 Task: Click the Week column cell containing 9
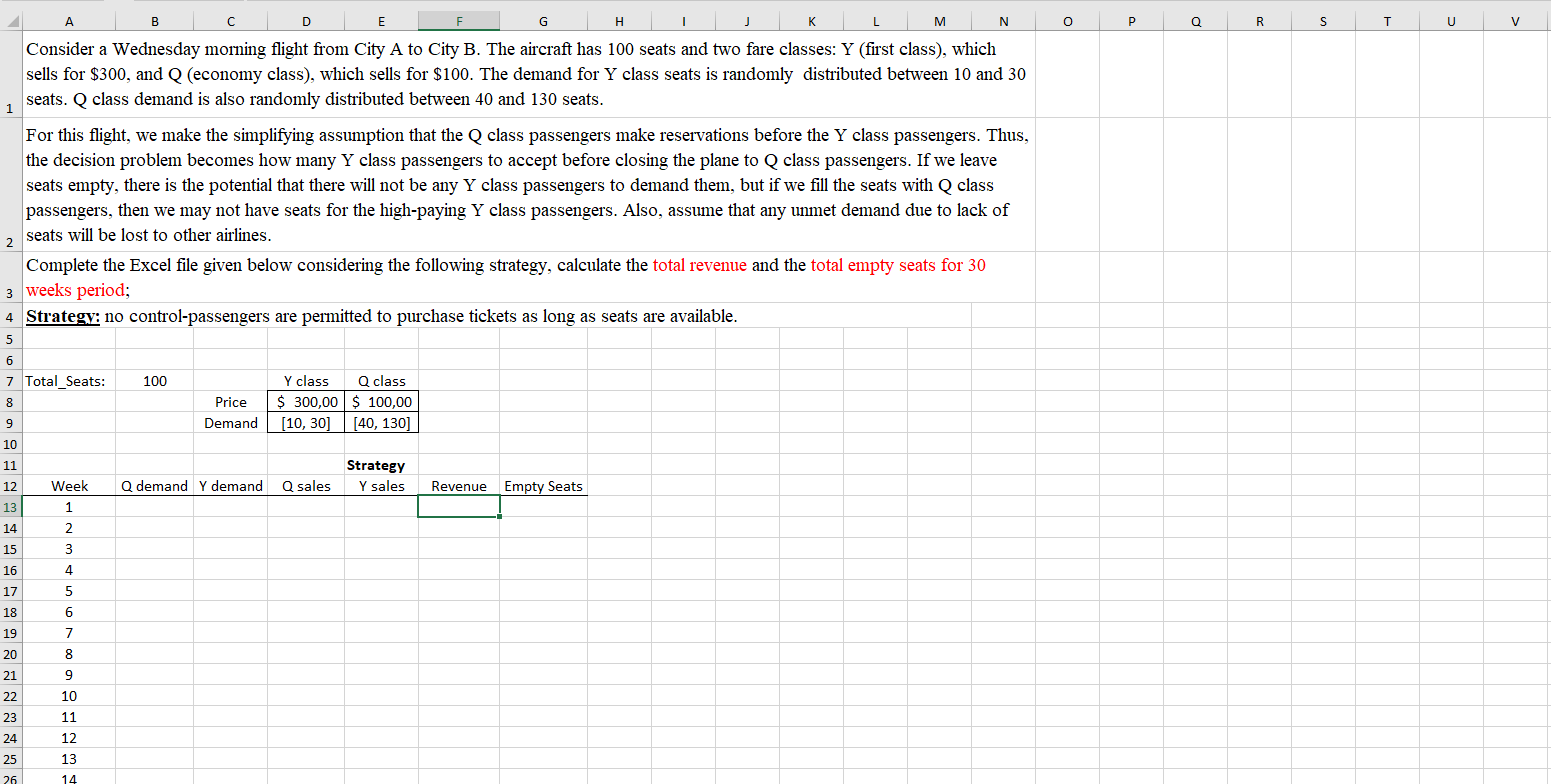tap(69, 675)
